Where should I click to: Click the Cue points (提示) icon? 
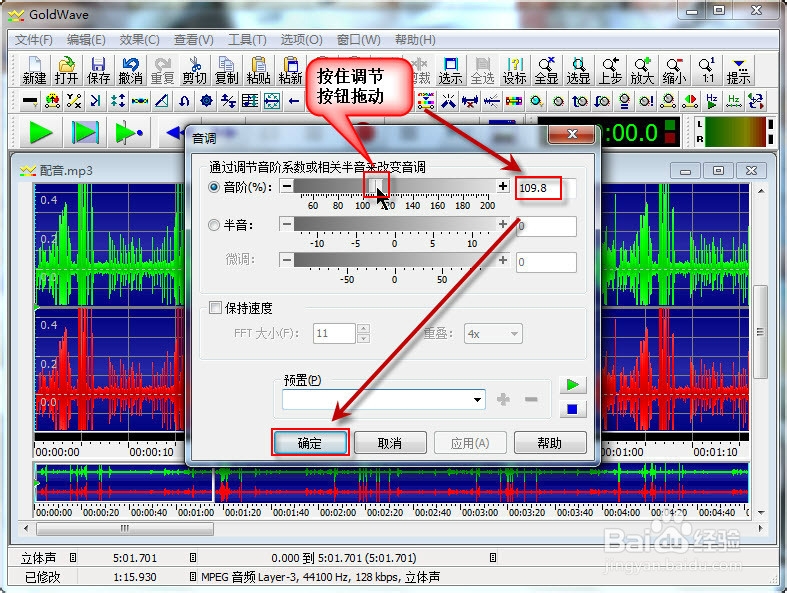(738, 70)
